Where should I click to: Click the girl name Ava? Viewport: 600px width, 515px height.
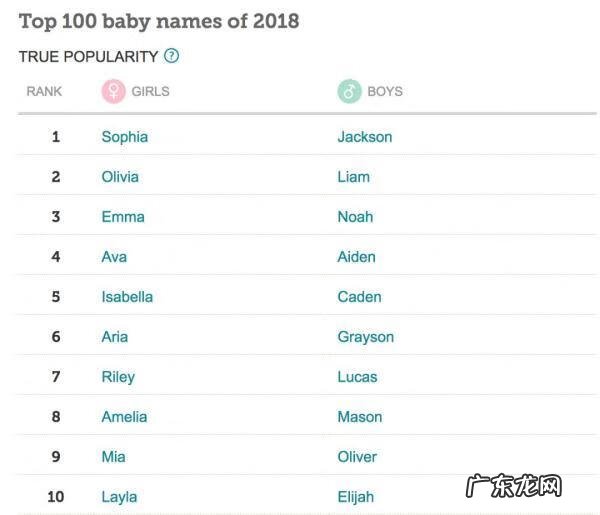coord(114,257)
